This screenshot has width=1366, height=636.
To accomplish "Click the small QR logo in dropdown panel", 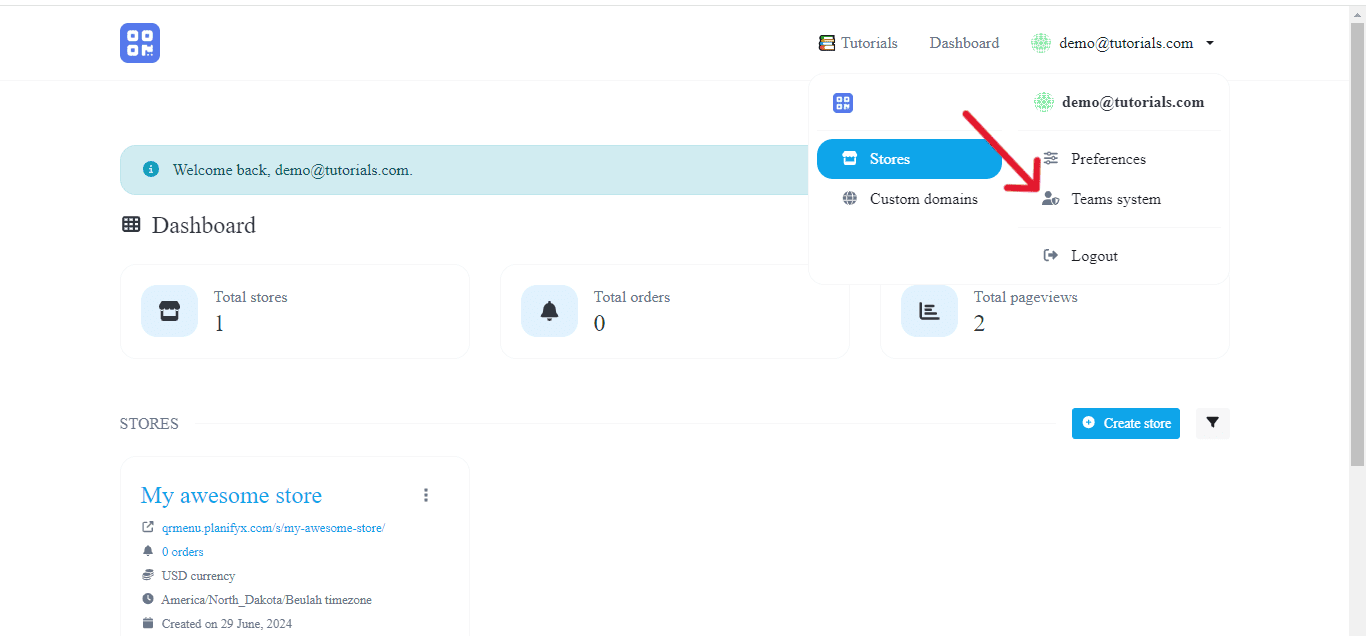I will (843, 102).
